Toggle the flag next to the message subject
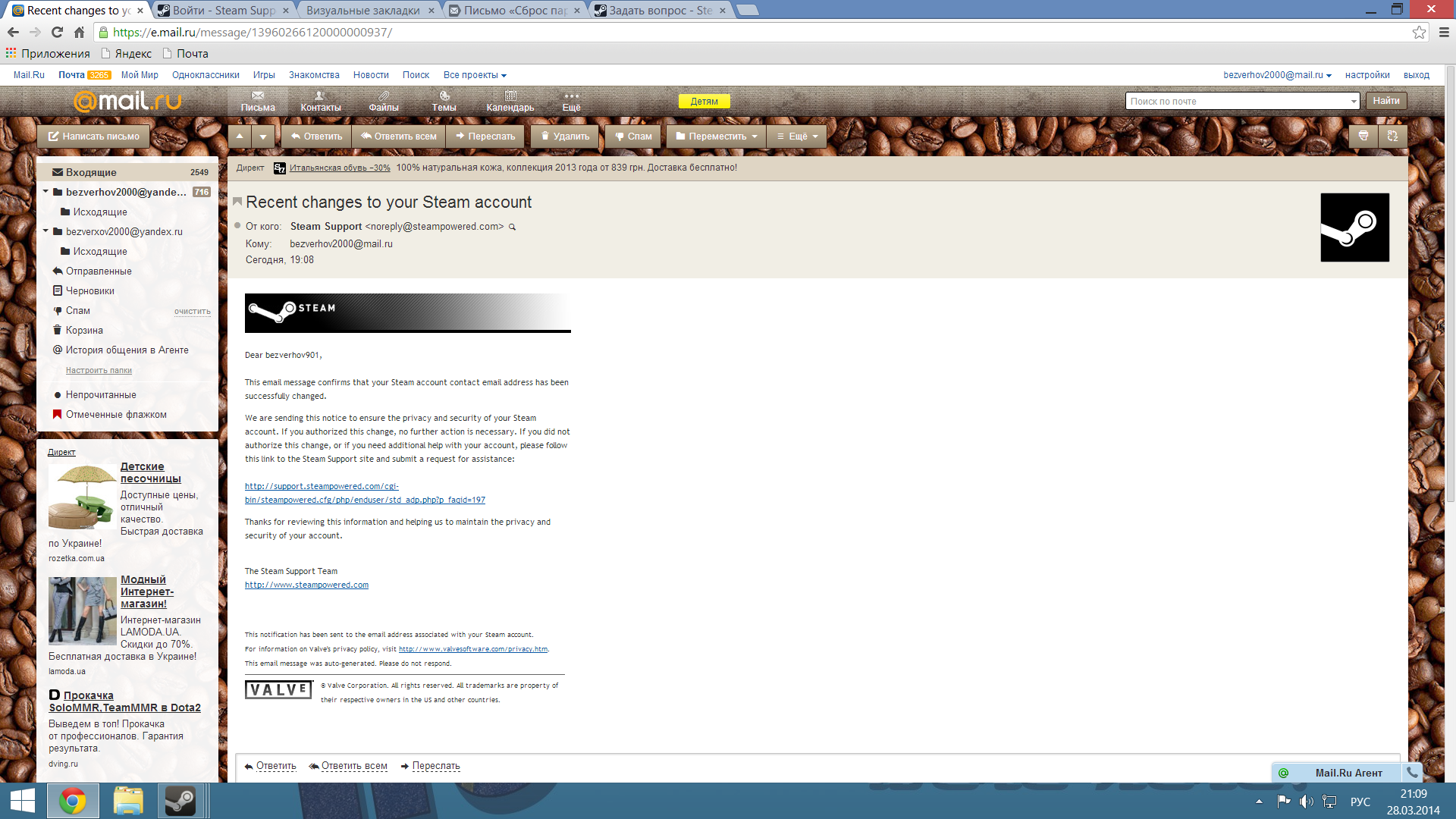Viewport: 1456px width, 819px height. coord(237,202)
